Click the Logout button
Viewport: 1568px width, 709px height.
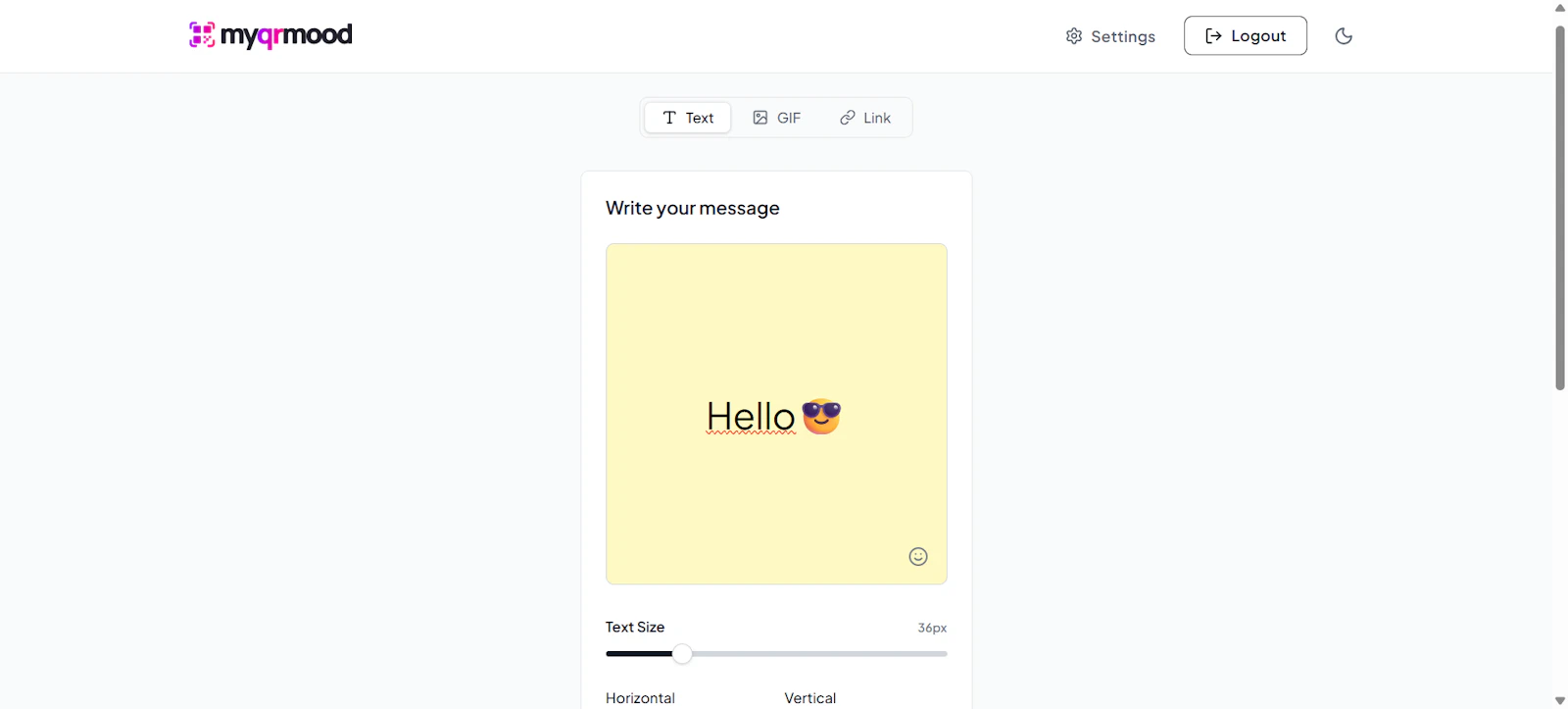click(x=1245, y=35)
